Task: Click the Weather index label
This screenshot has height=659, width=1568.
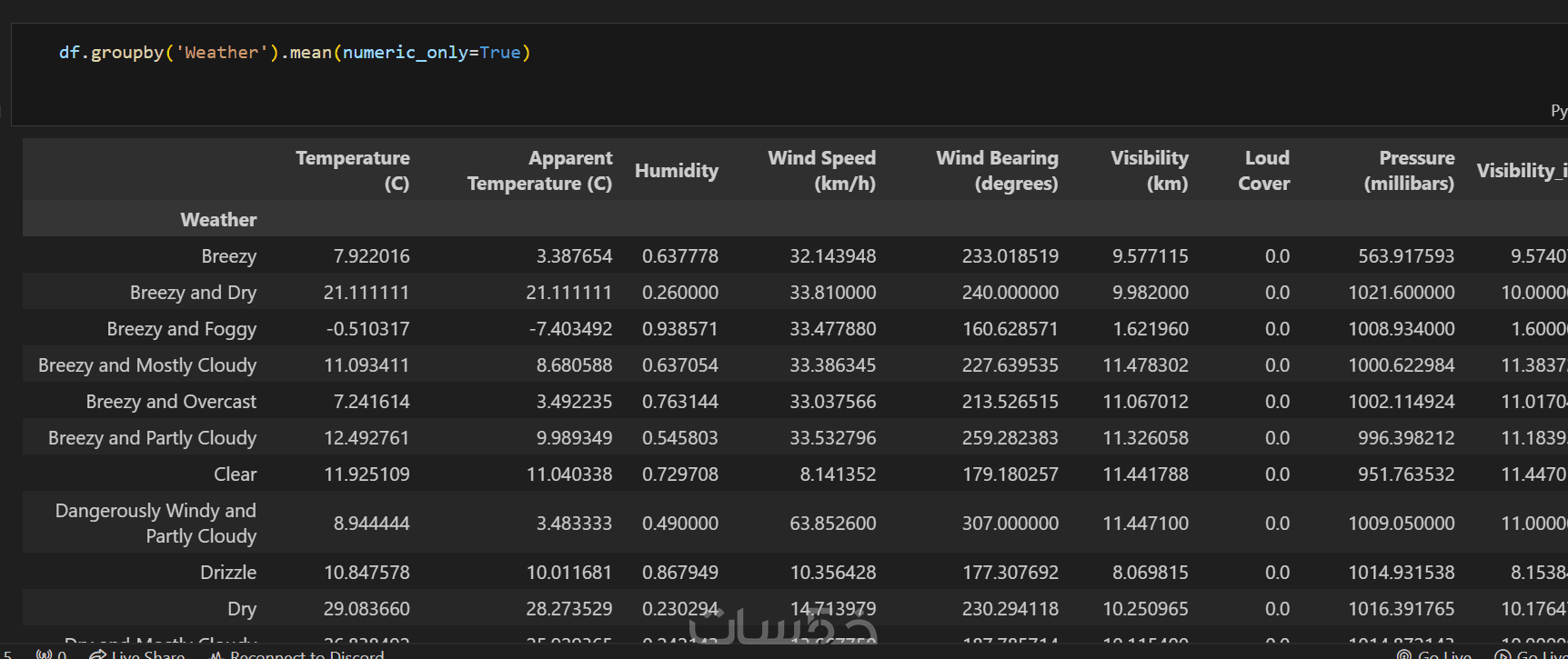Action: 218,219
